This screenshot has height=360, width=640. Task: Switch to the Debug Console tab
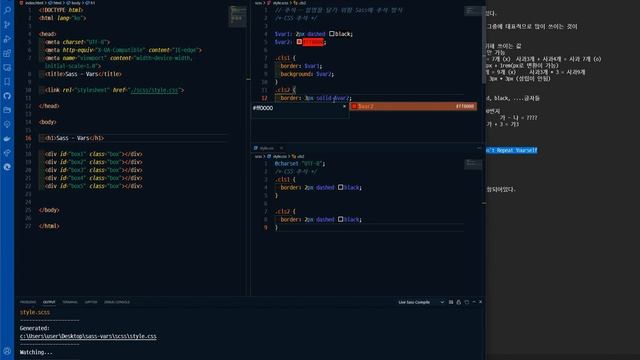click(117, 302)
